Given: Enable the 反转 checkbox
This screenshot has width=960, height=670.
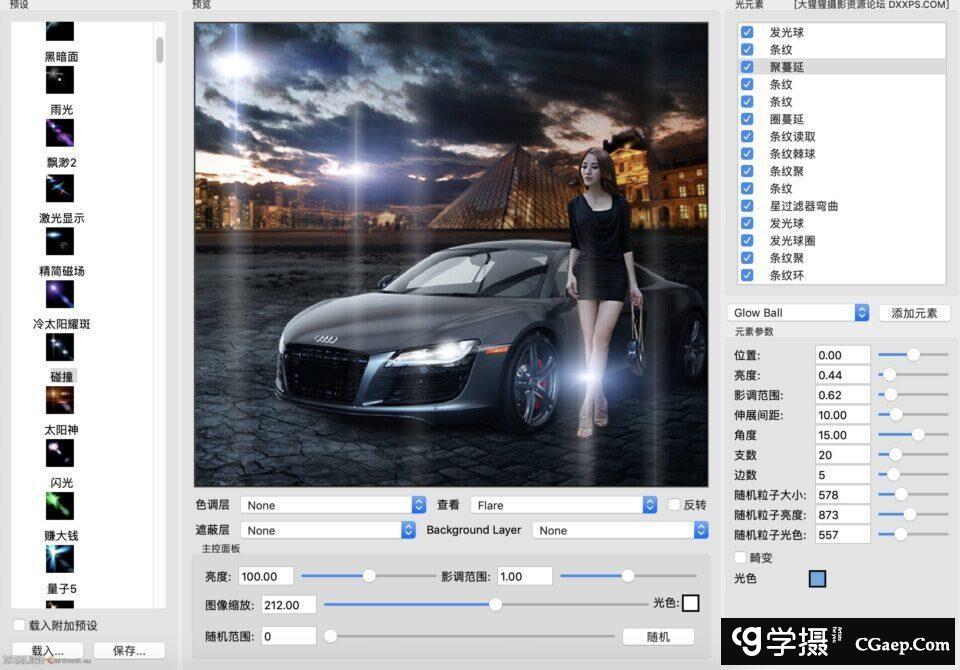Looking at the screenshot, I should coord(674,505).
